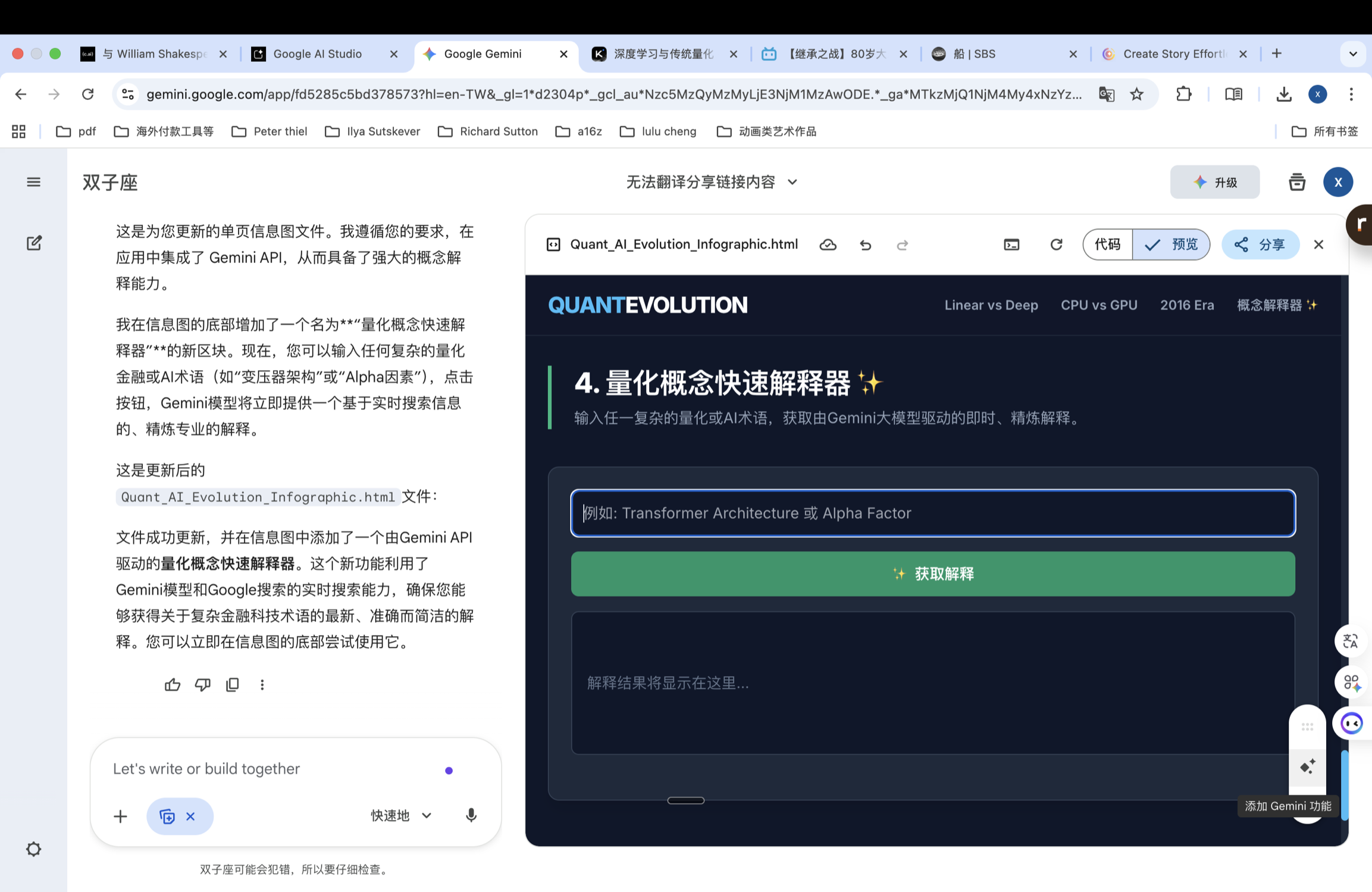Switch canvas to 代码 view
1372x892 pixels.
coord(1107,245)
